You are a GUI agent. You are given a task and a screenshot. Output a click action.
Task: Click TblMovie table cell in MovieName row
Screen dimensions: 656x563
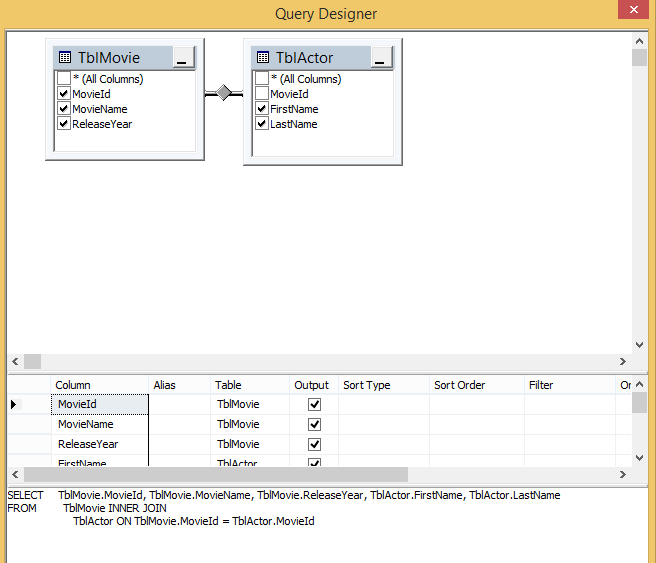pos(250,425)
